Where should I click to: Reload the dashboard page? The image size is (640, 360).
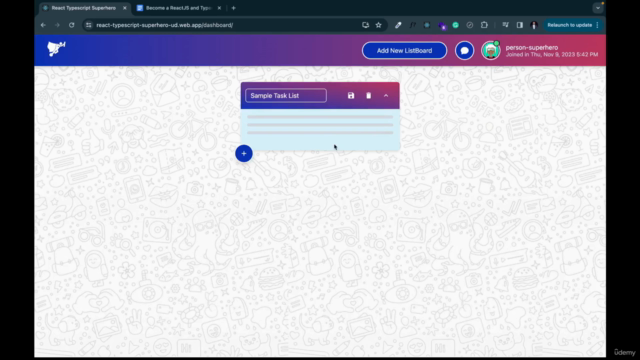click(x=71, y=25)
